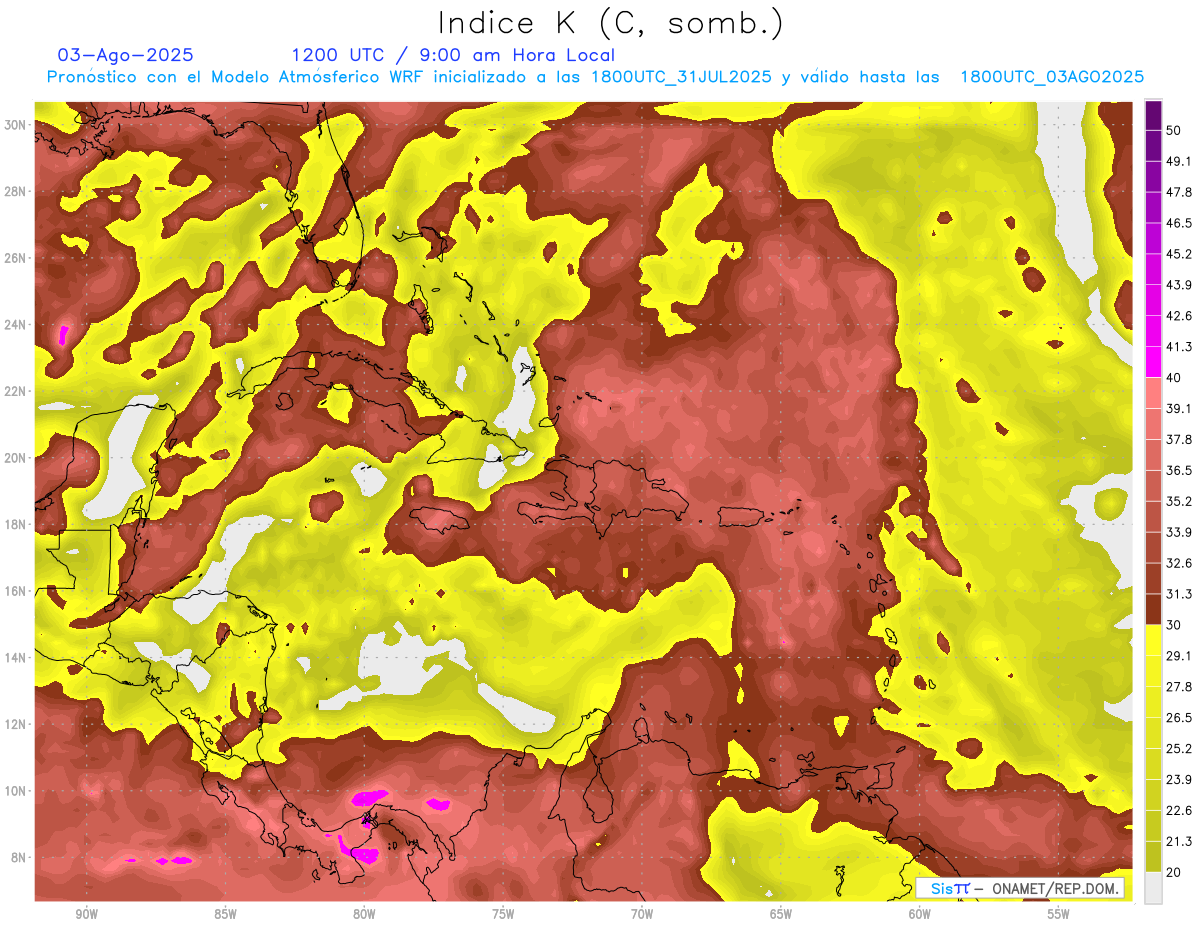Screen dimensions: 1200x927
Task: Click the latitude axis label "10N"
Action: [x=15, y=791]
